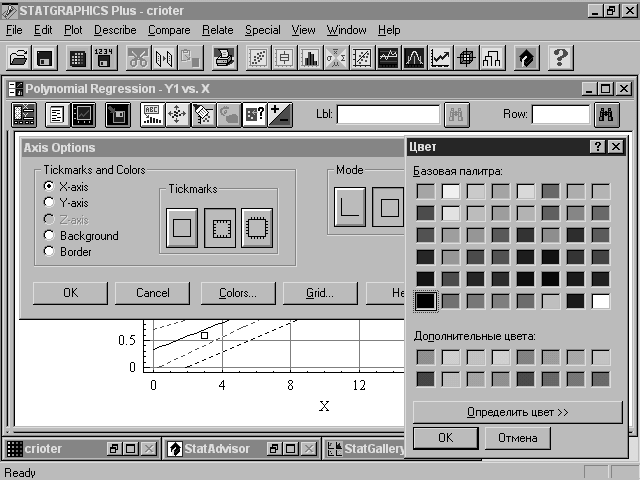
Task: Click the scissors Cut icon
Action: pos(138,58)
